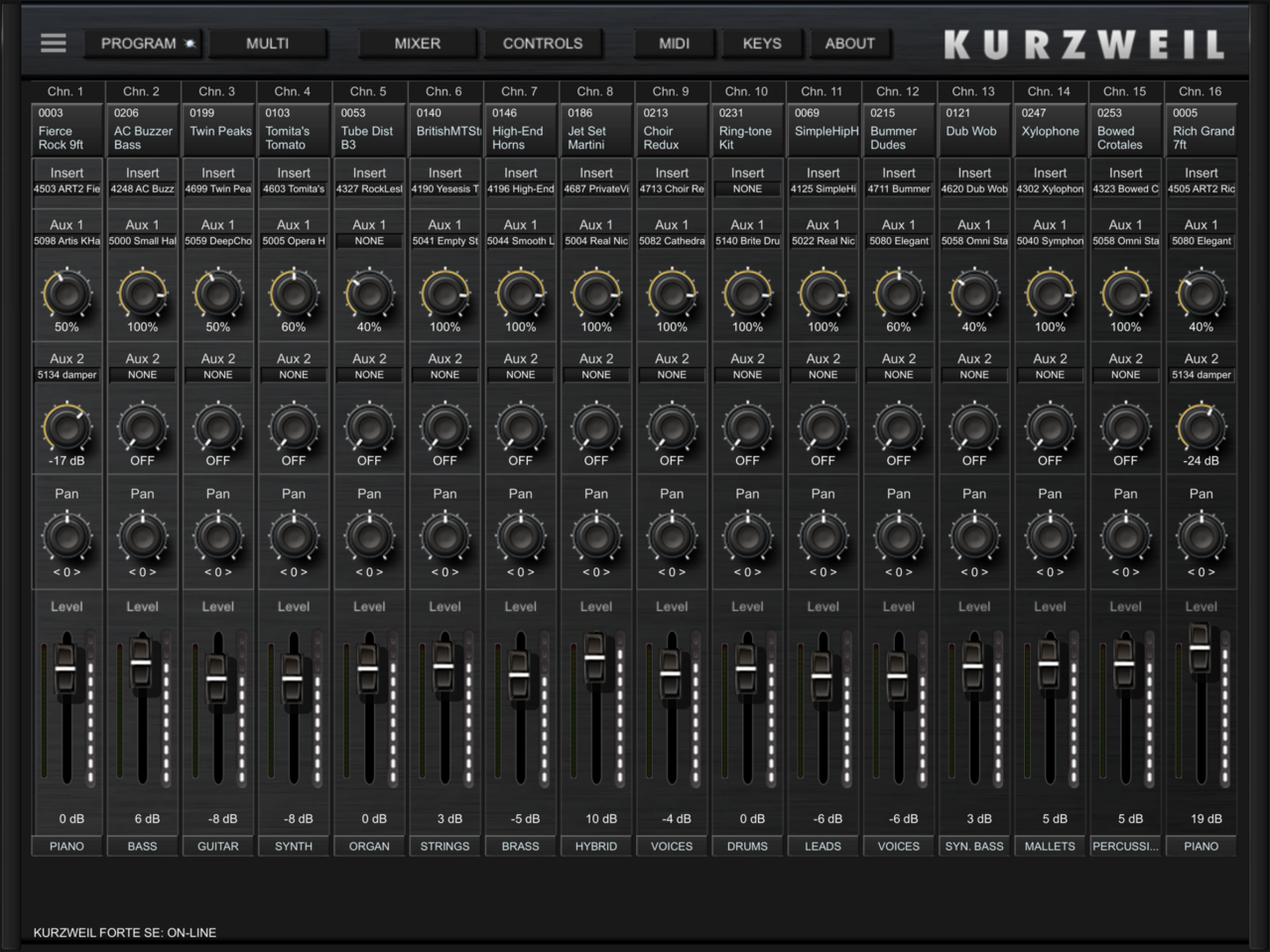Choose Chn. 3 program Twin Peaks

point(218,129)
